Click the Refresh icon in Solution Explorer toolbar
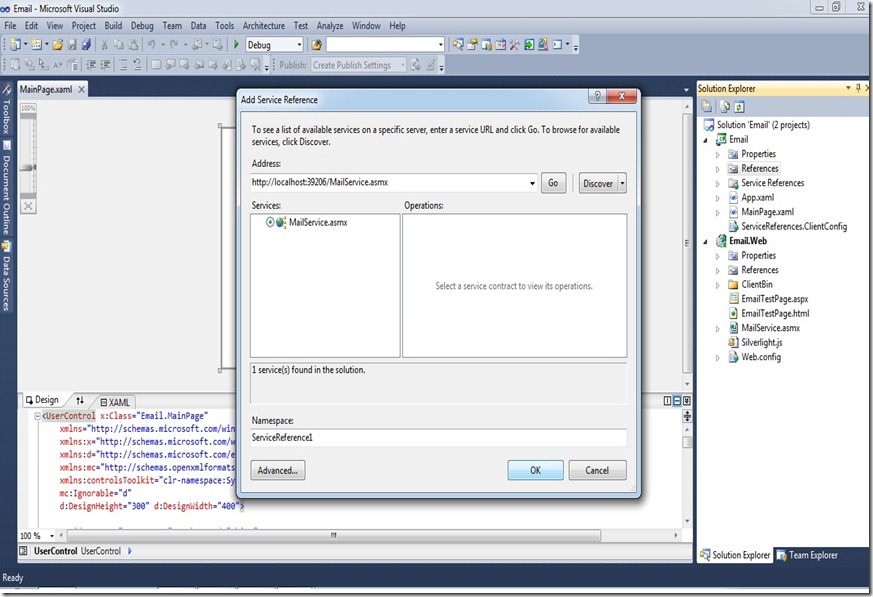This screenshot has height=597, width=873. coord(739,106)
